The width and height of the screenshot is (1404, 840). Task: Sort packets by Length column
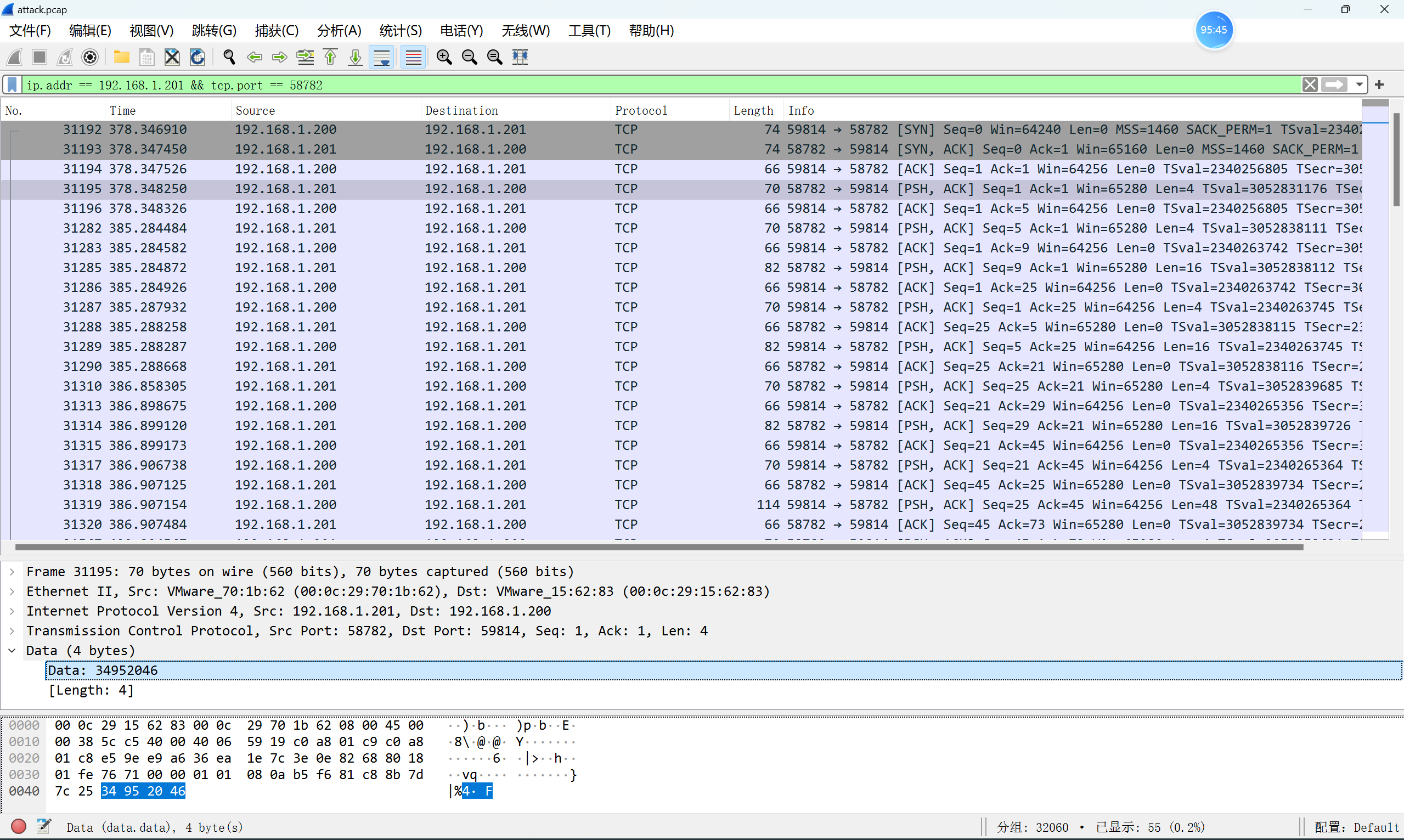pos(756,110)
